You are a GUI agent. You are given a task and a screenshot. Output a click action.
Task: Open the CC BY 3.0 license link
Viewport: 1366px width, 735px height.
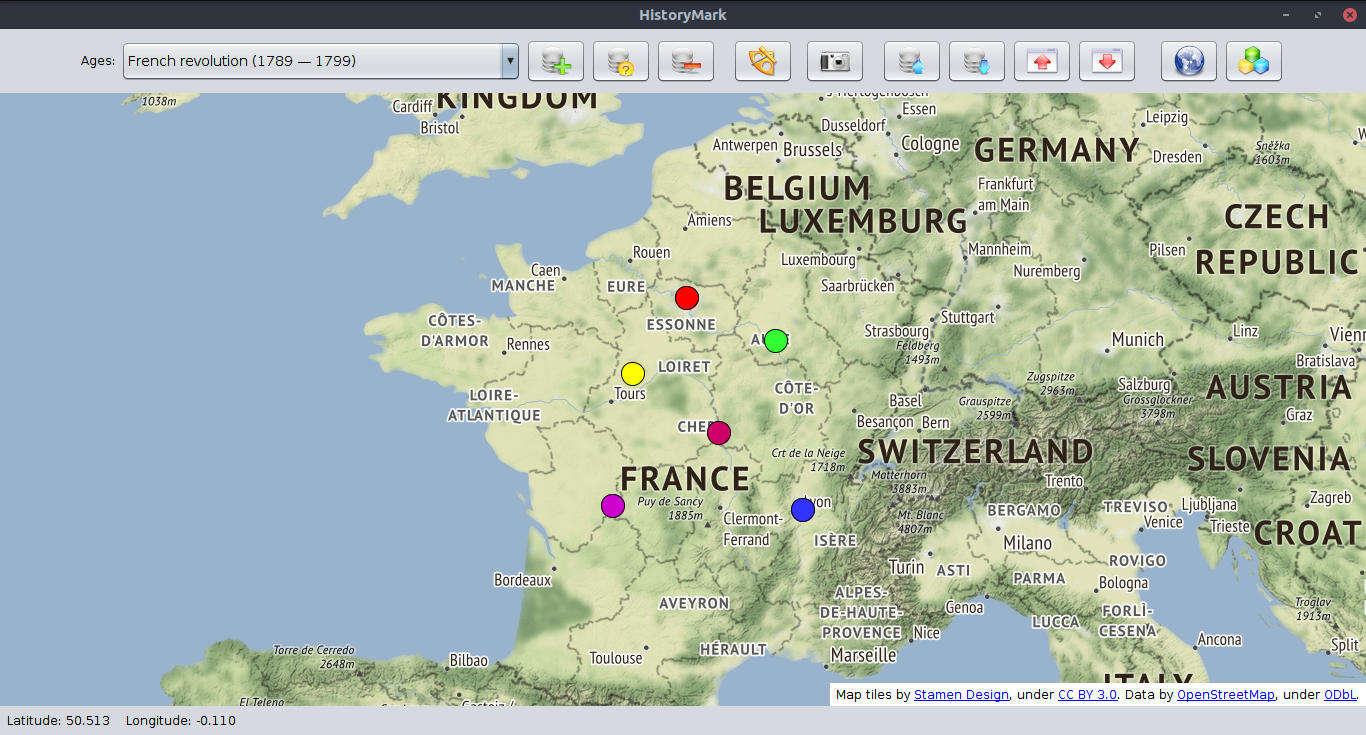click(1087, 694)
